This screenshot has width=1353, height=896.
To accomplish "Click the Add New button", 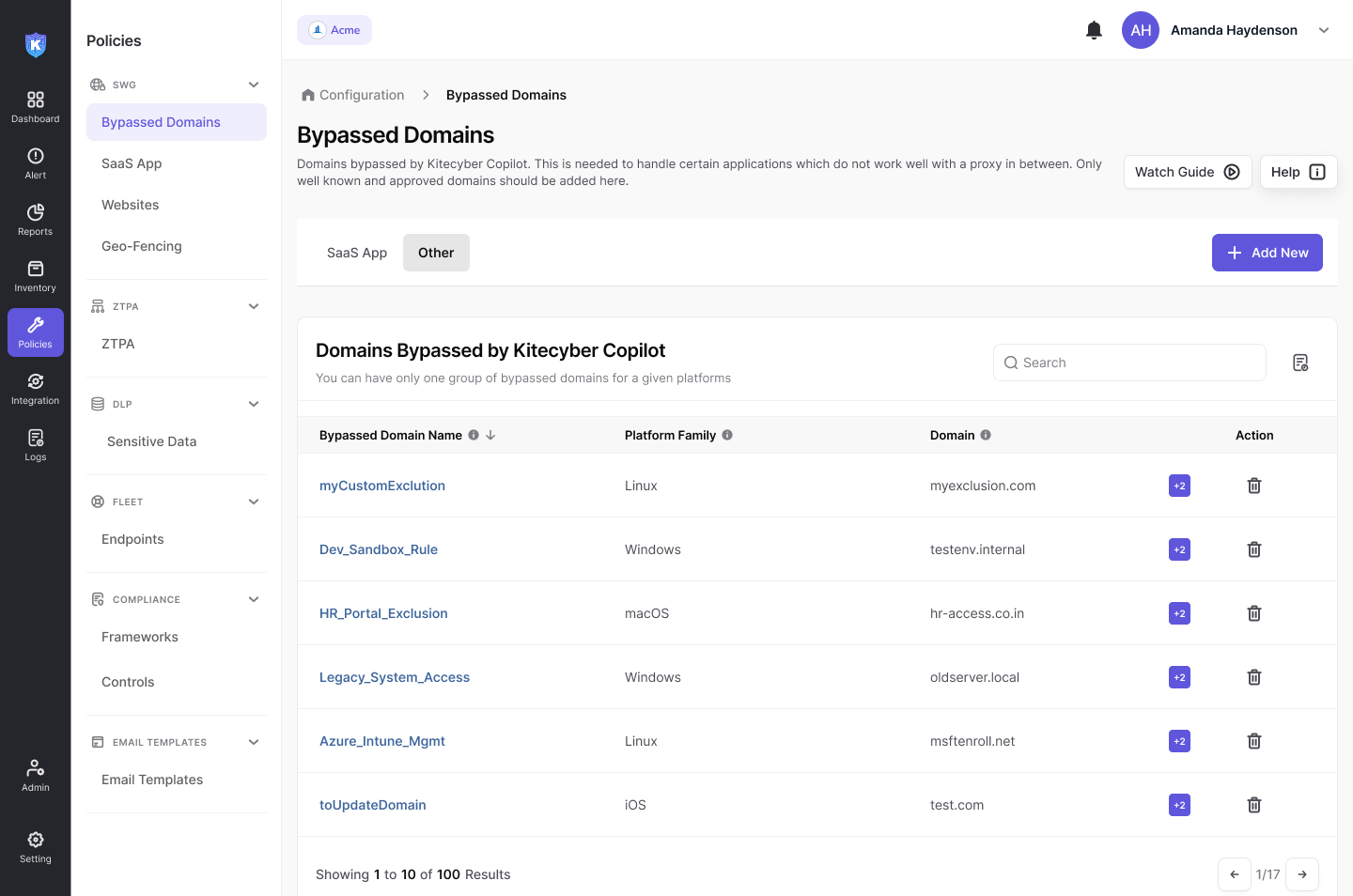I will [x=1267, y=253].
